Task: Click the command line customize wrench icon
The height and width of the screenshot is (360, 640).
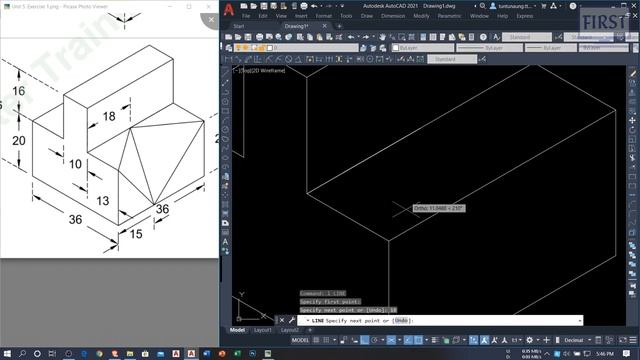Action: tap(291, 320)
